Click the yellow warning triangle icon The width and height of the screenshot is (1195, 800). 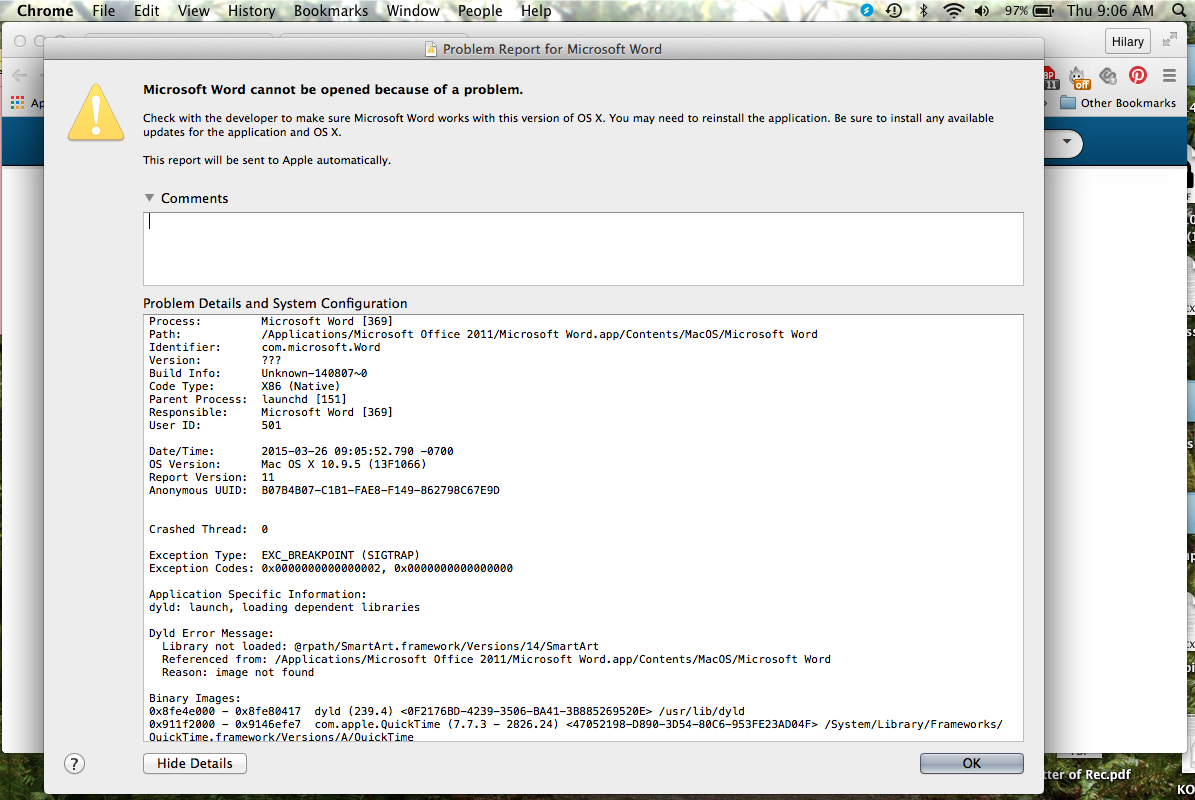[96, 113]
